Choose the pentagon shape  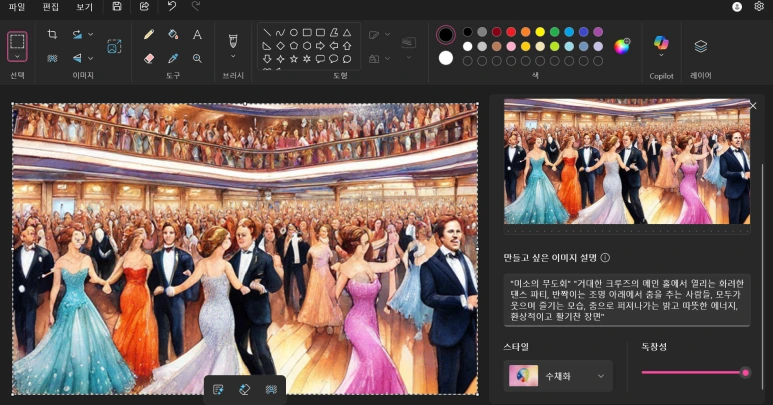tap(293, 46)
